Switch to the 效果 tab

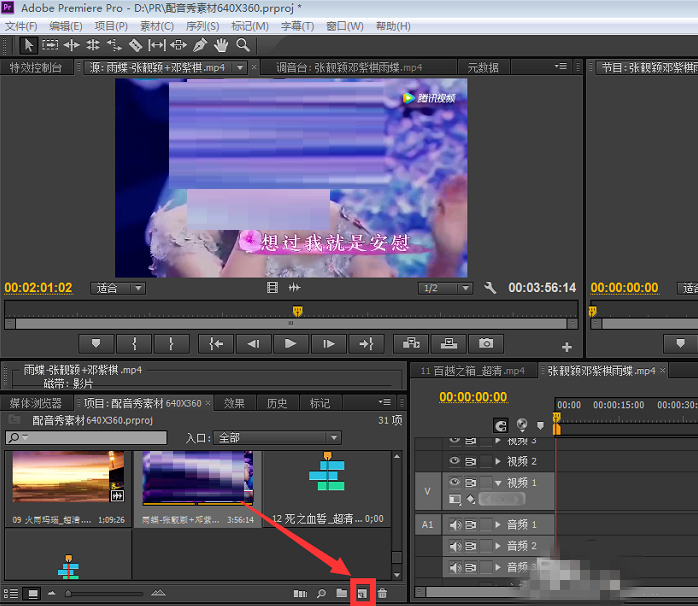pyautogui.click(x=235, y=403)
